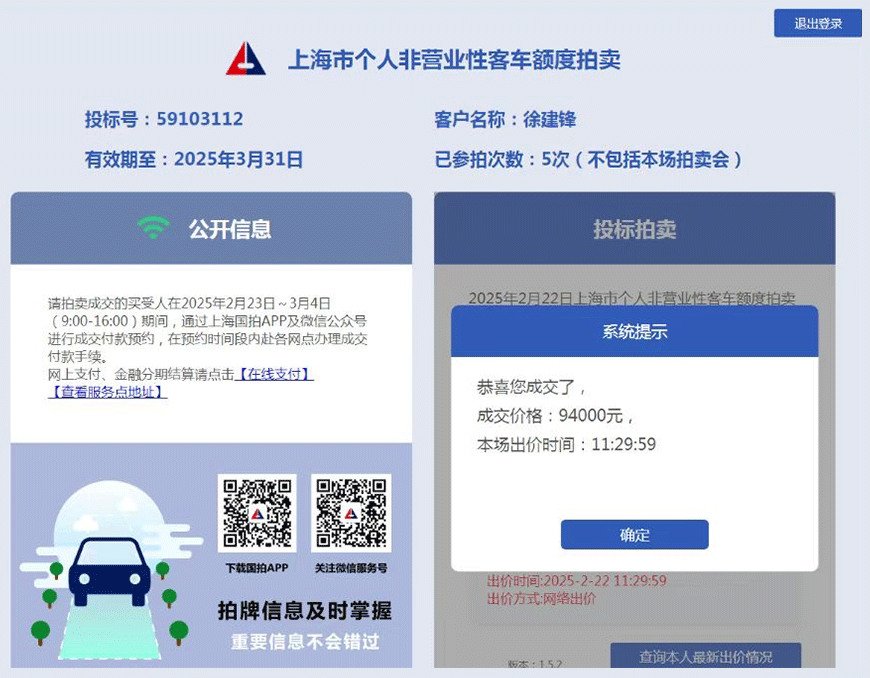Click the 查询本人最新出价情况 button

705,657
